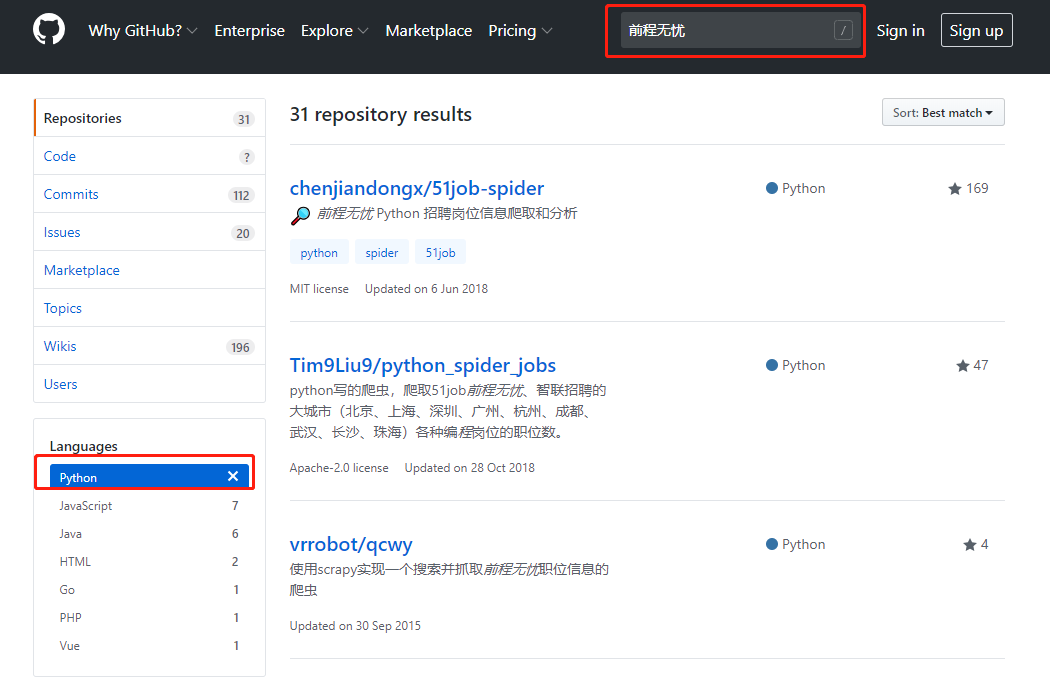Click the '31 repository results' heading
The height and width of the screenshot is (686, 1050).
pos(380,115)
